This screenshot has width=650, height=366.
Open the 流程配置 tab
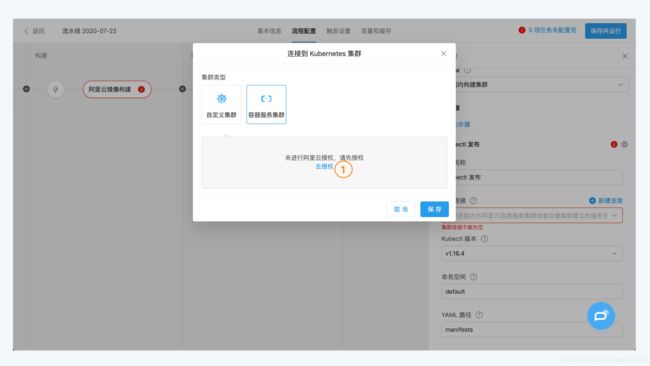304,31
